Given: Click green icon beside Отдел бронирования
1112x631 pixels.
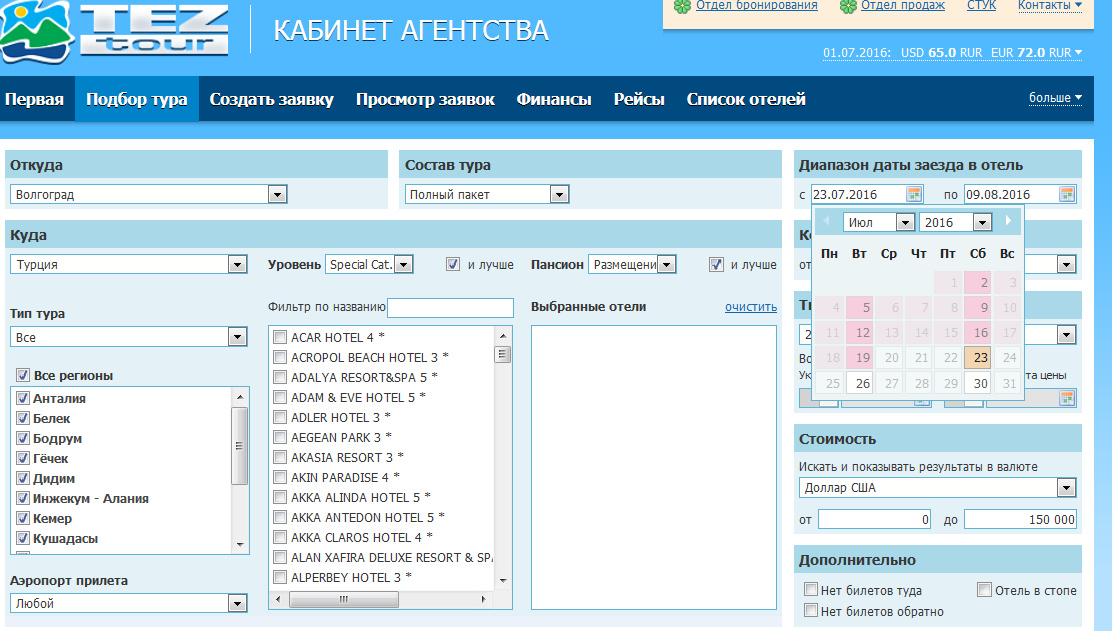Looking at the screenshot, I should tap(682, 6).
